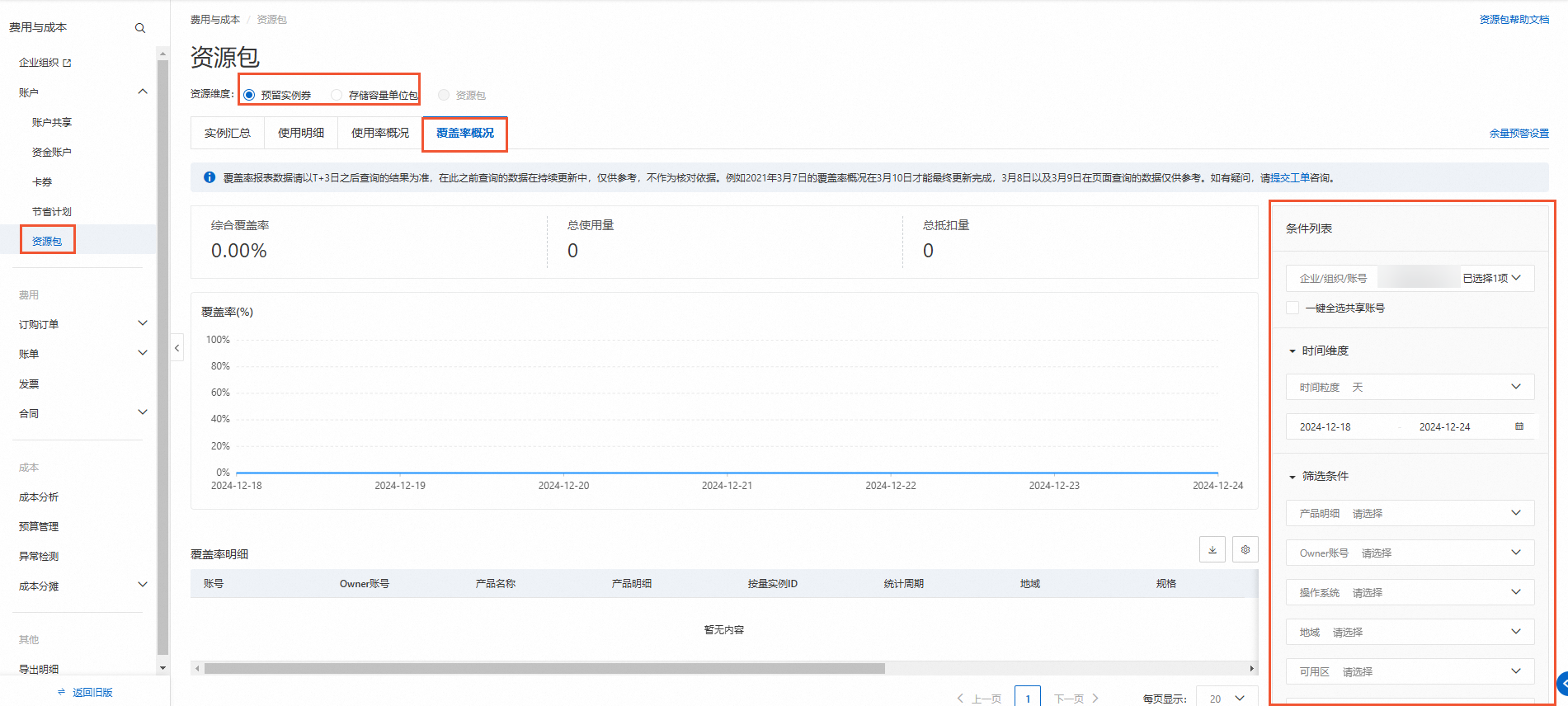Open the table column settings gear
This screenshot has height=706, width=1568.
[1245, 549]
